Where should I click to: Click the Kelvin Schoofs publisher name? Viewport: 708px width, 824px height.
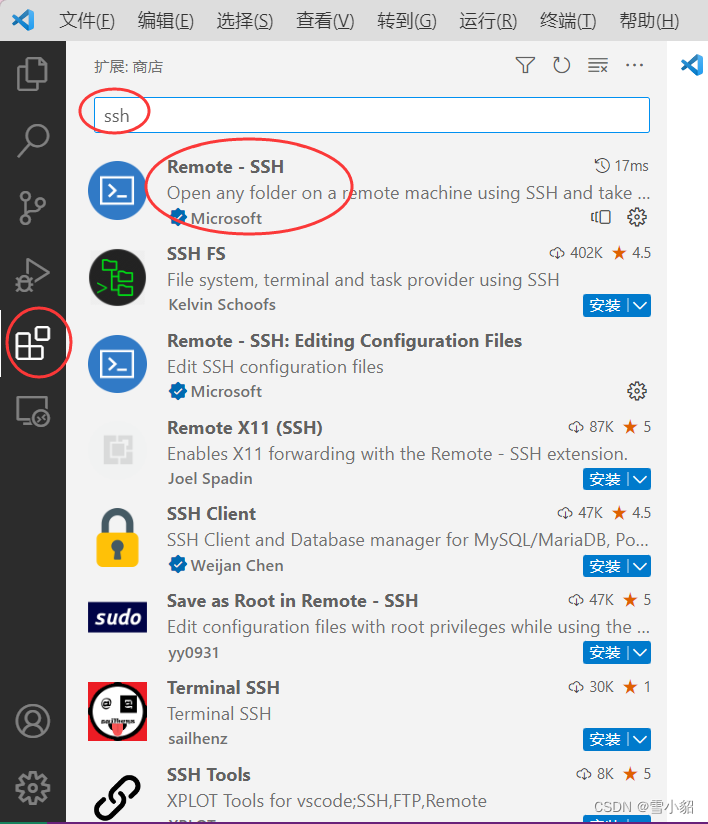[222, 305]
